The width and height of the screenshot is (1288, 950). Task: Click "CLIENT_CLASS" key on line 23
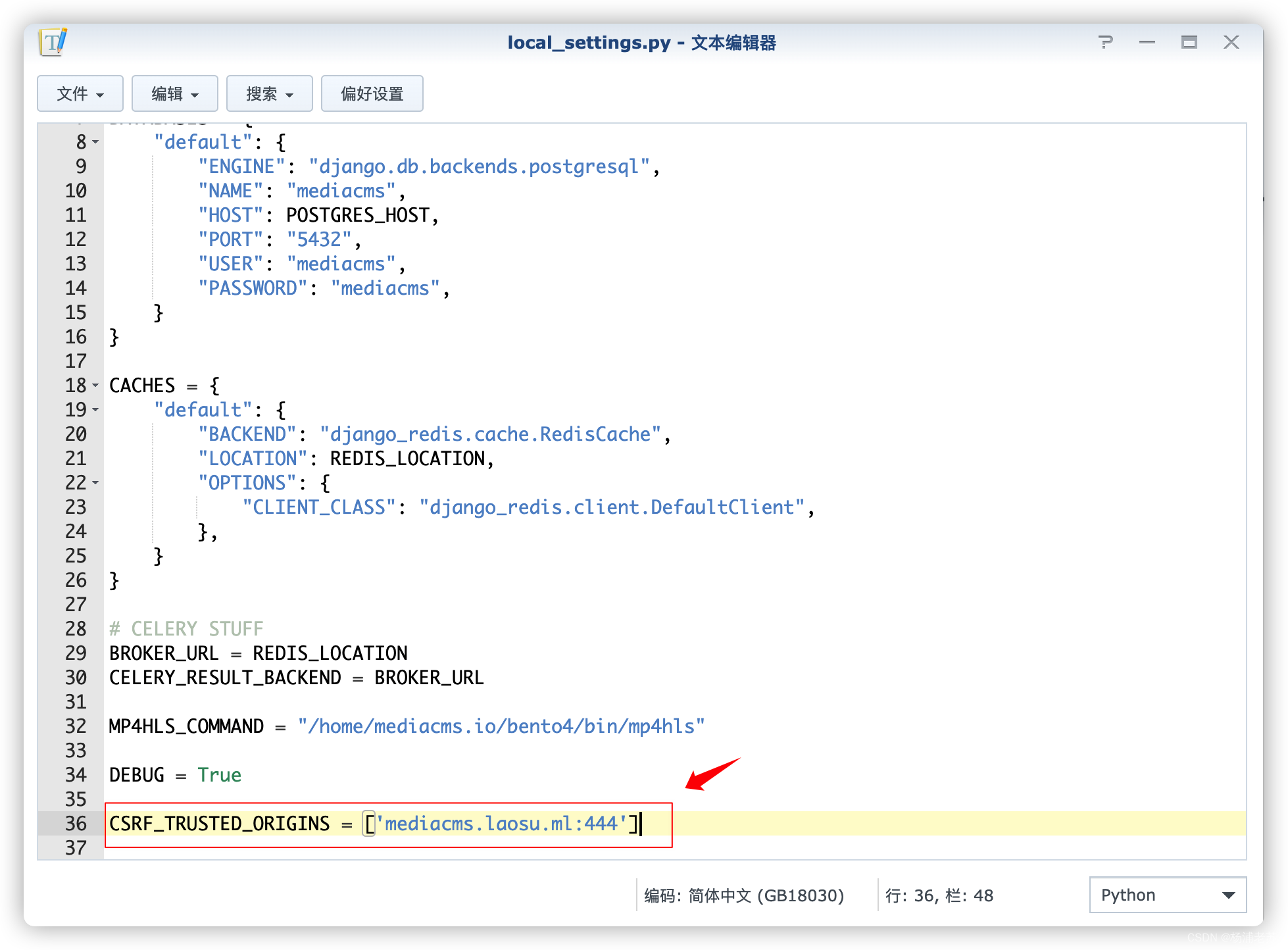tap(319, 507)
